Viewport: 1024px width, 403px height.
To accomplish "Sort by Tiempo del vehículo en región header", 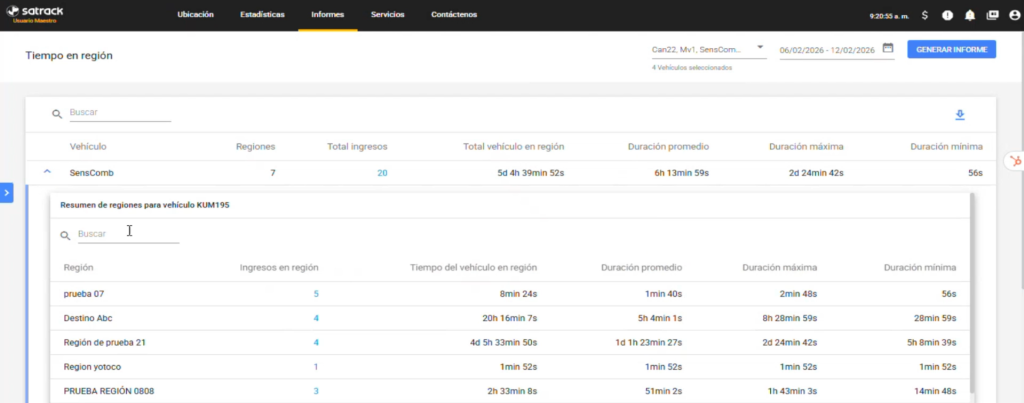I will pos(473,267).
